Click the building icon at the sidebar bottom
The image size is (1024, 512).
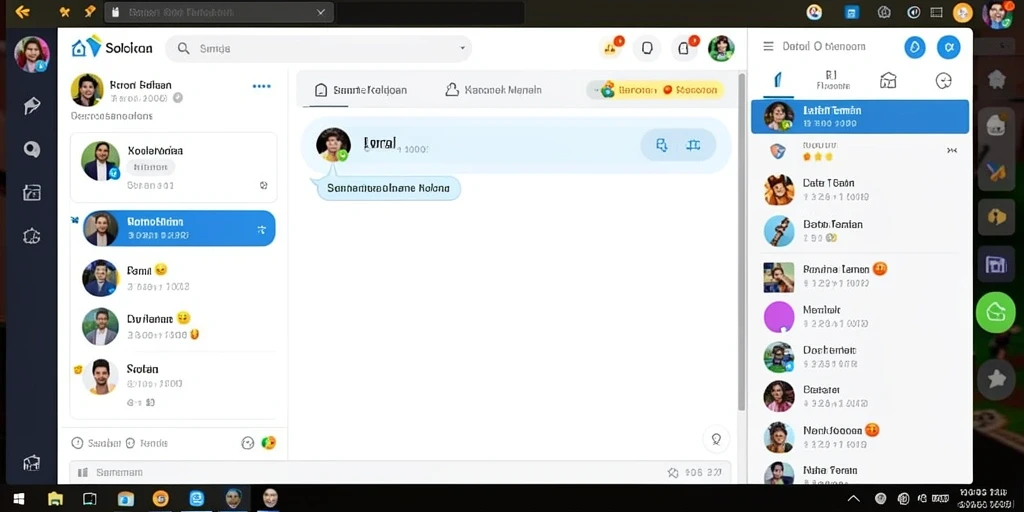(x=31, y=462)
